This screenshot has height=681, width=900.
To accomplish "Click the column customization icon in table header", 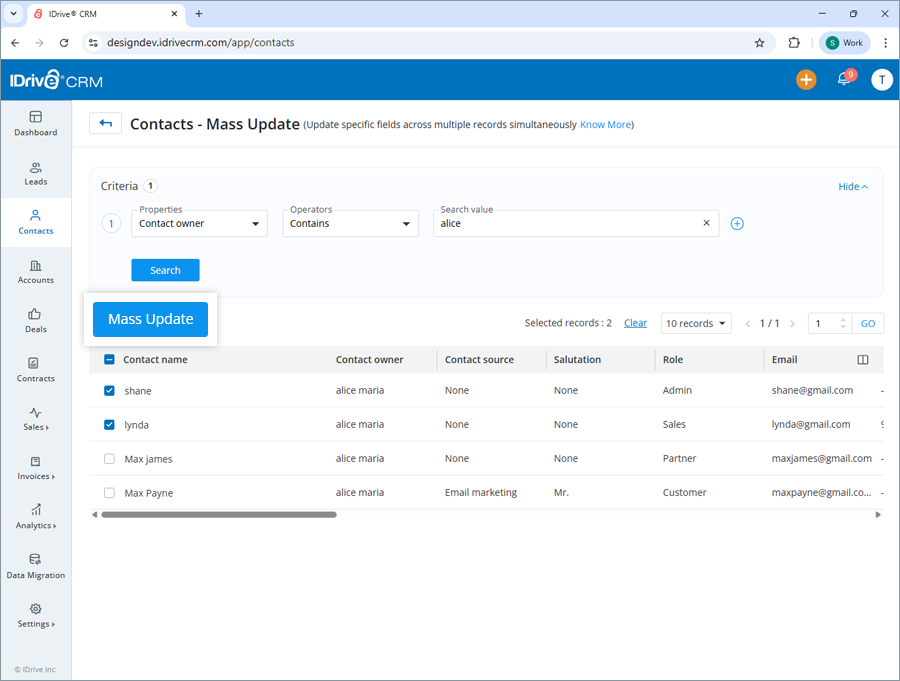I will click(x=861, y=359).
